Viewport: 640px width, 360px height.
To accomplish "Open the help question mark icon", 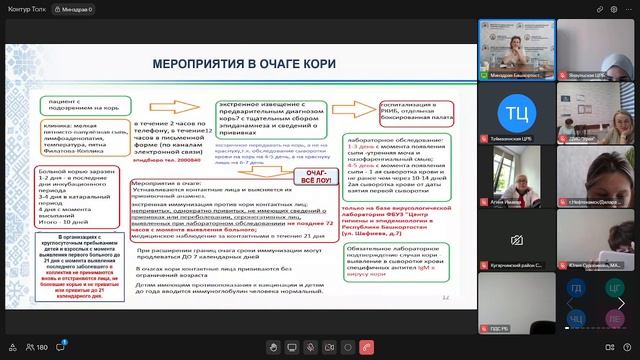I will coord(627,347).
